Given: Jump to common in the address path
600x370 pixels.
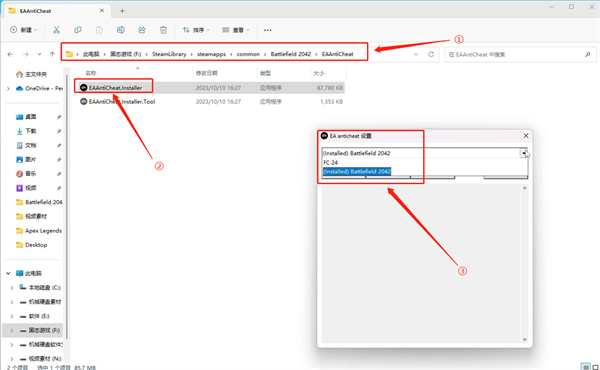Looking at the screenshot, I should [x=248, y=54].
